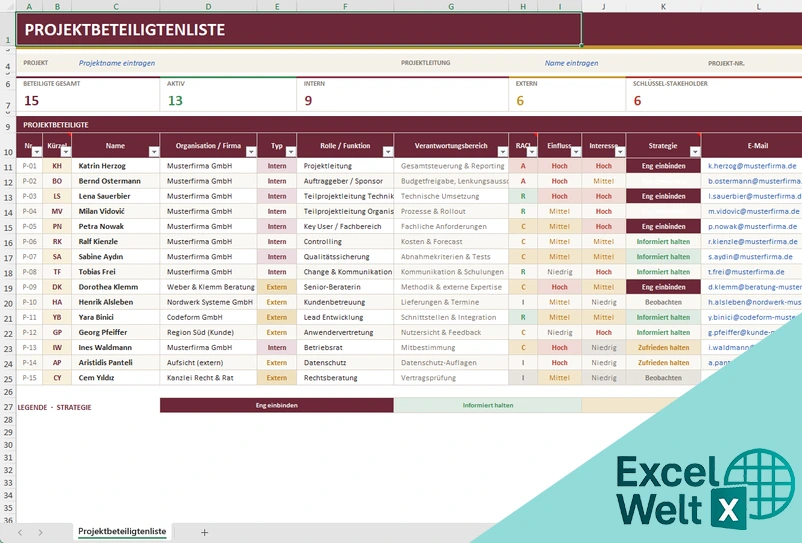
Task: Select the cell 'Vertragsprüfung'
Action: tap(451, 378)
